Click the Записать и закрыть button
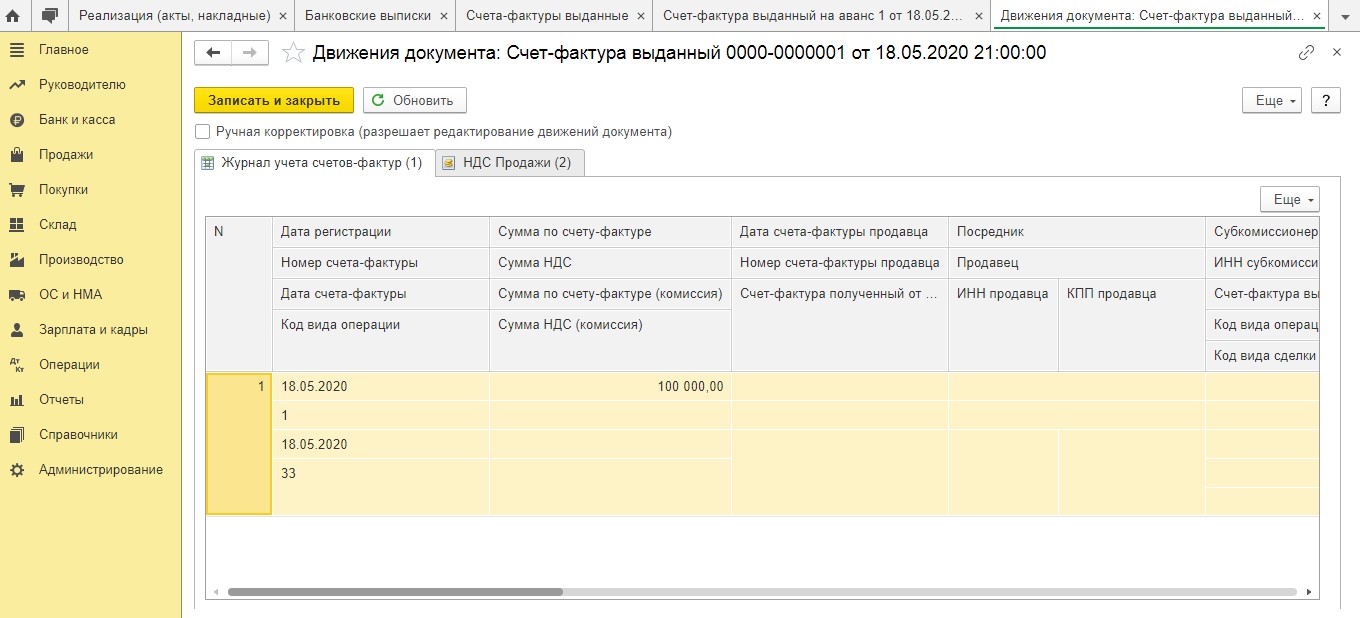 coord(274,100)
